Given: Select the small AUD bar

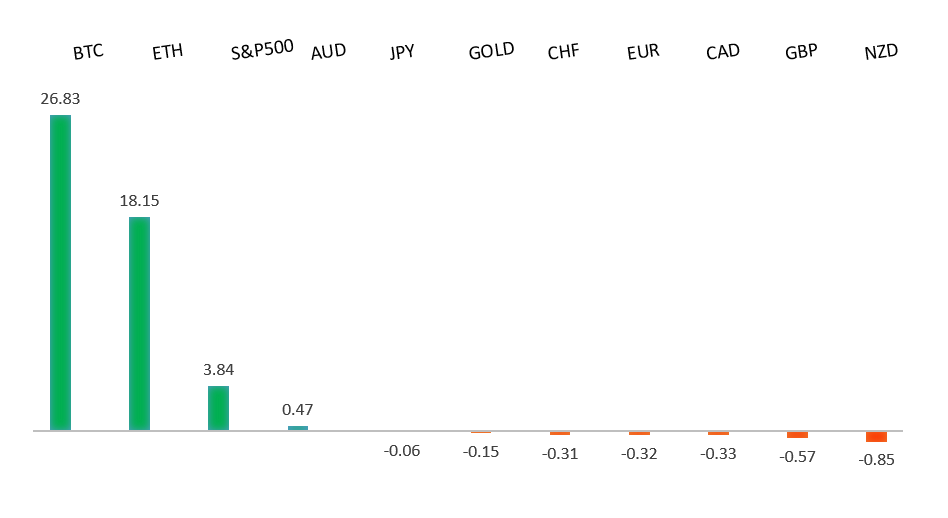Looking at the screenshot, I should point(298,428).
